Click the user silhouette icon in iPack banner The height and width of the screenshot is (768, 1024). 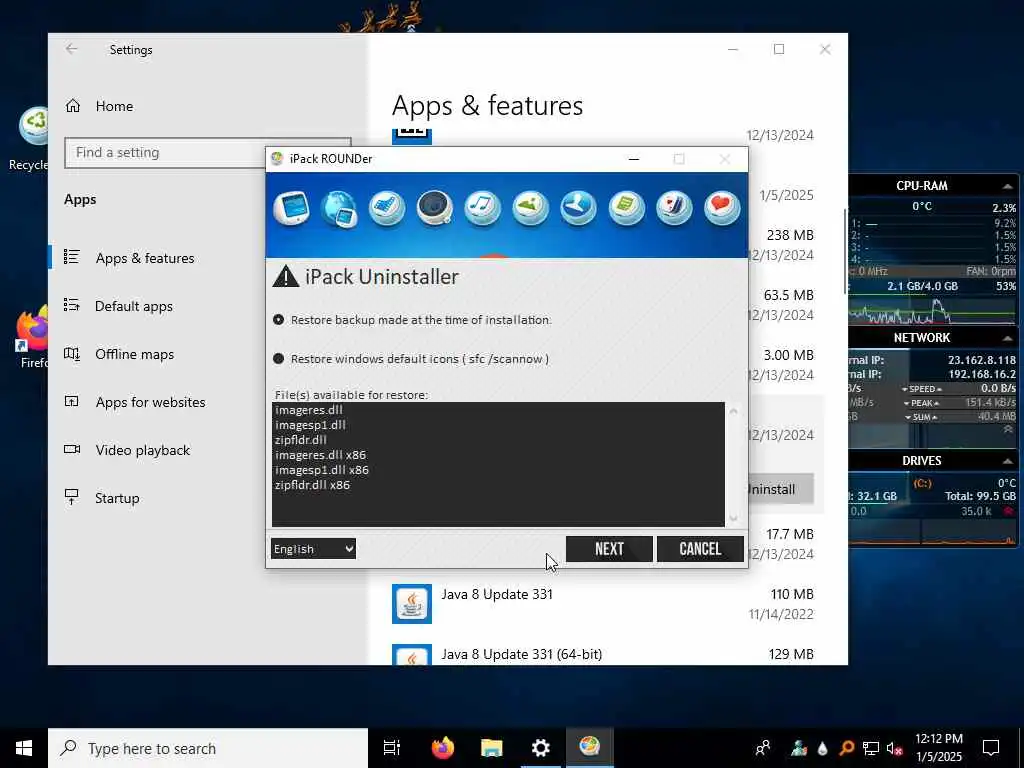pyautogui.click(x=579, y=208)
